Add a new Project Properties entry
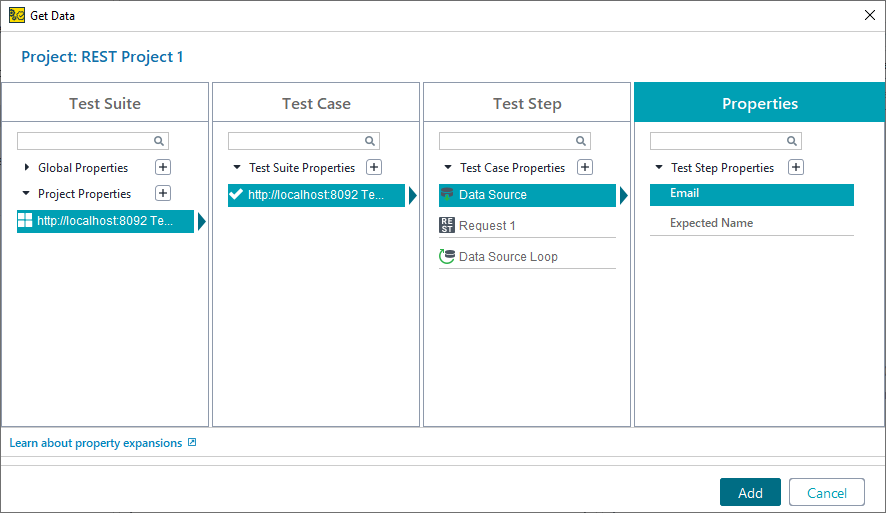886x513 pixels. [163, 193]
